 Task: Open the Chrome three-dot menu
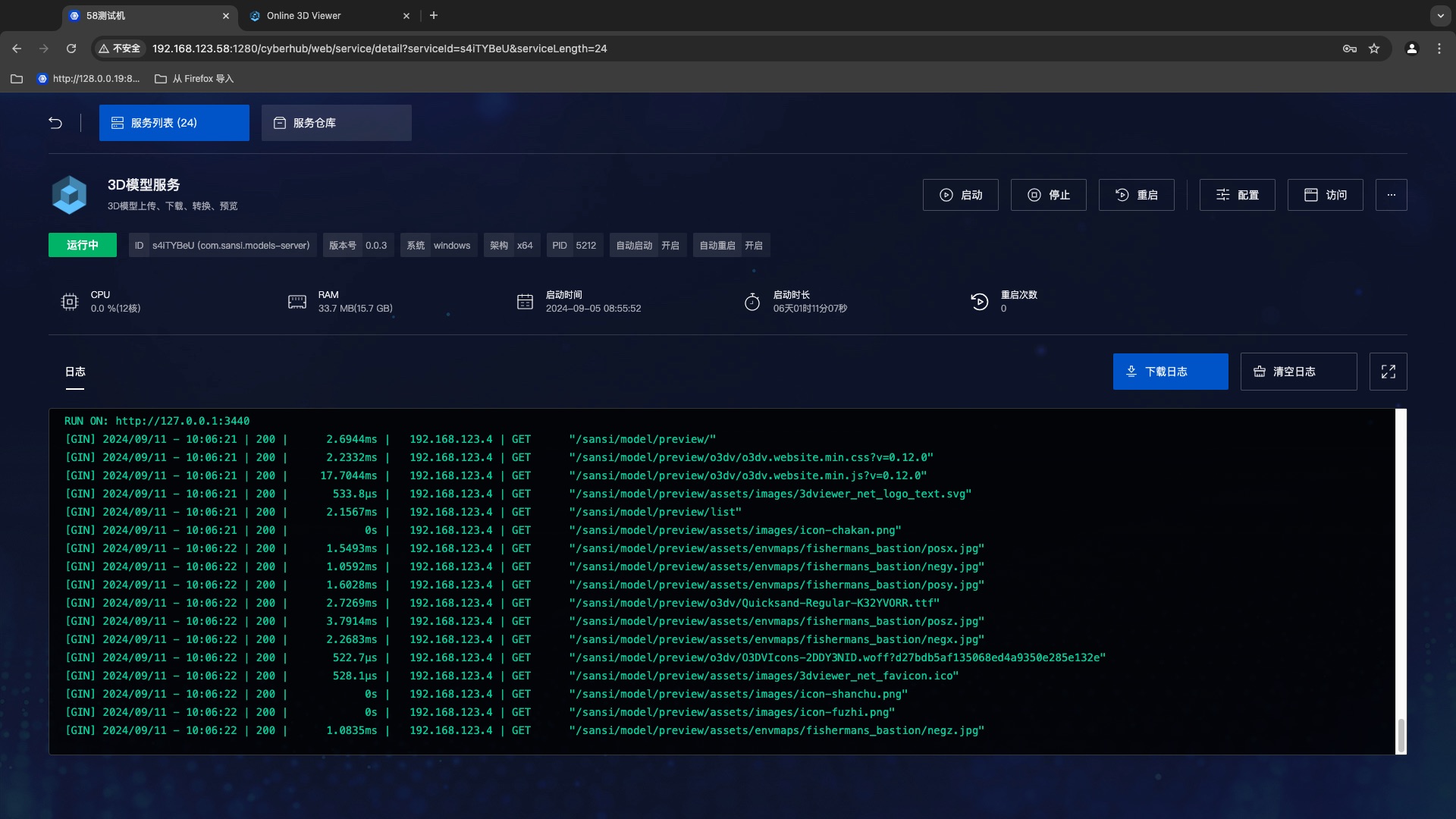(1439, 49)
